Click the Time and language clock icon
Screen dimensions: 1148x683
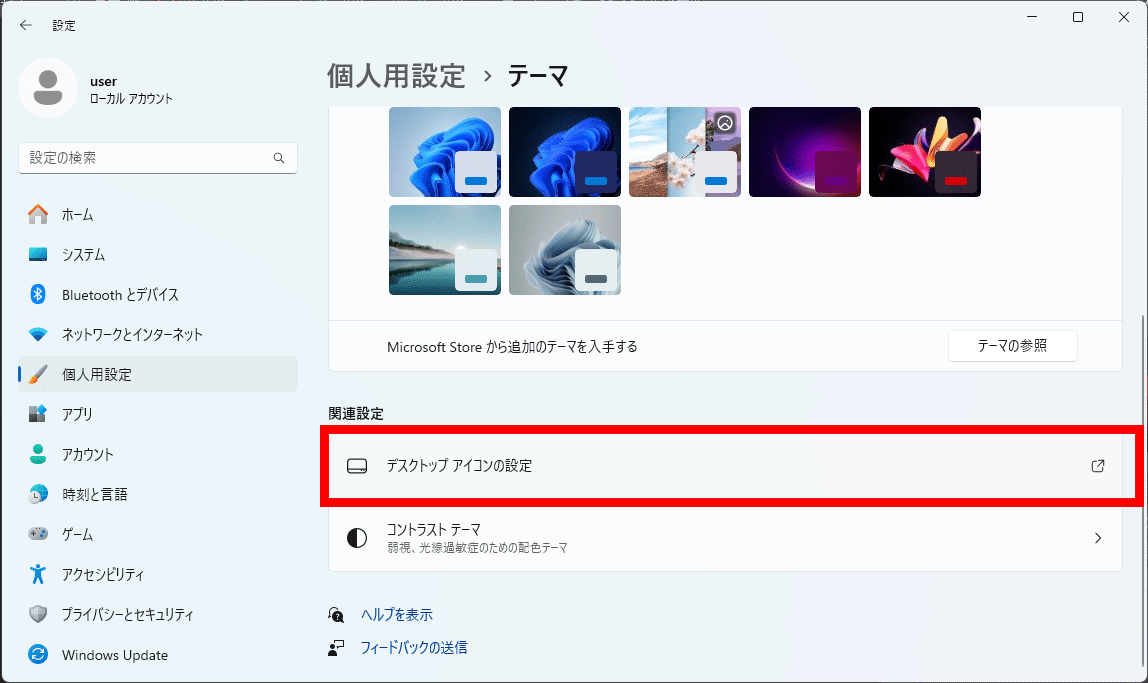(x=38, y=494)
